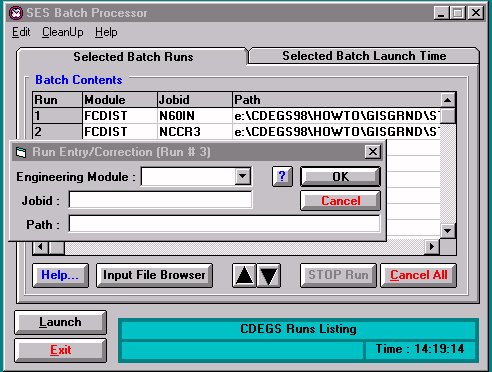Open the CleanUp menu
The image size is (492, 372).
click(63, 32)
